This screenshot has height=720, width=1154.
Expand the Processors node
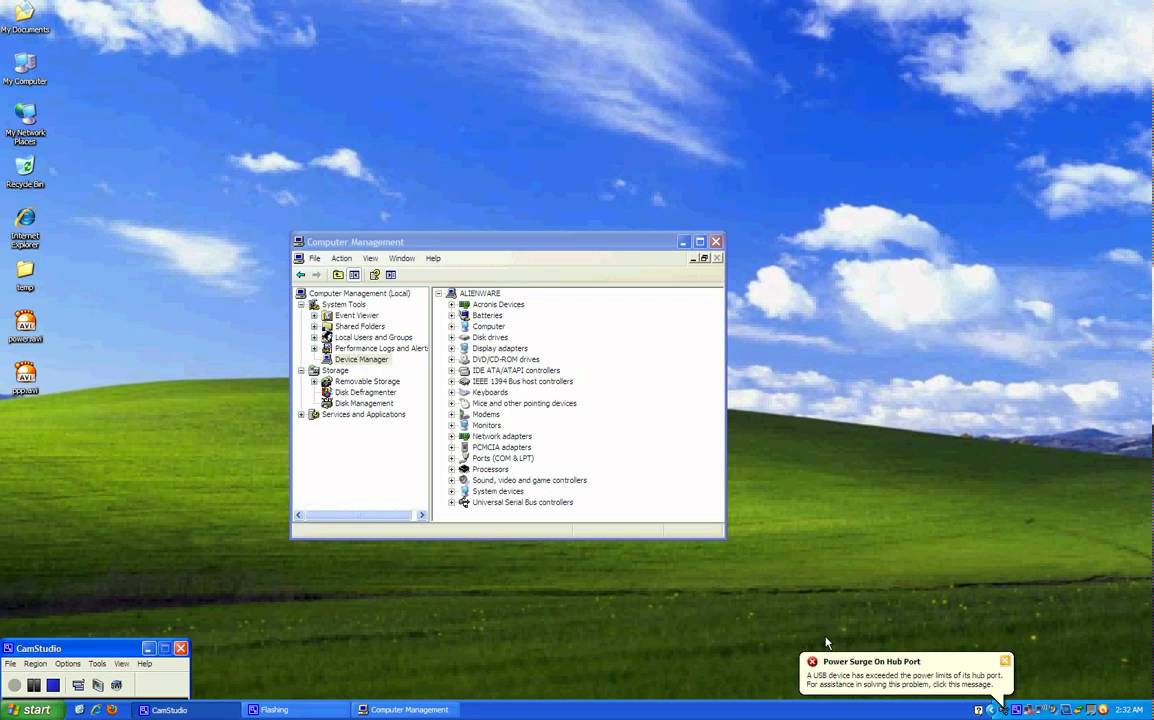[452, 469]
